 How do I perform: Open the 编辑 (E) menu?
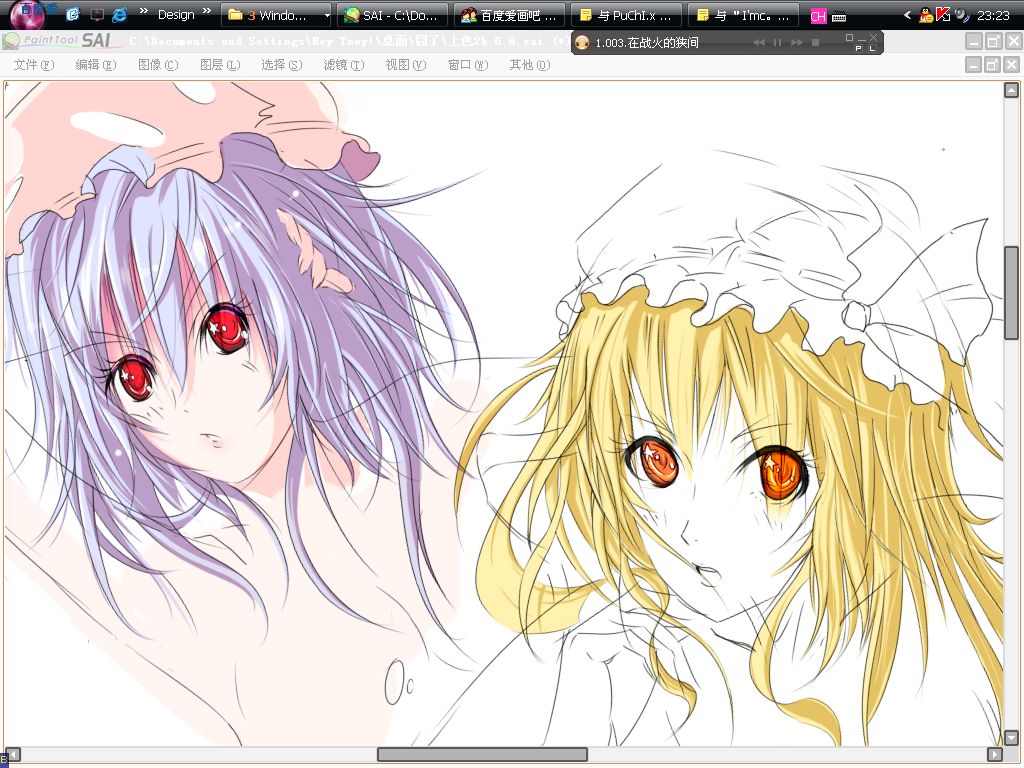[x=95, y=65]
